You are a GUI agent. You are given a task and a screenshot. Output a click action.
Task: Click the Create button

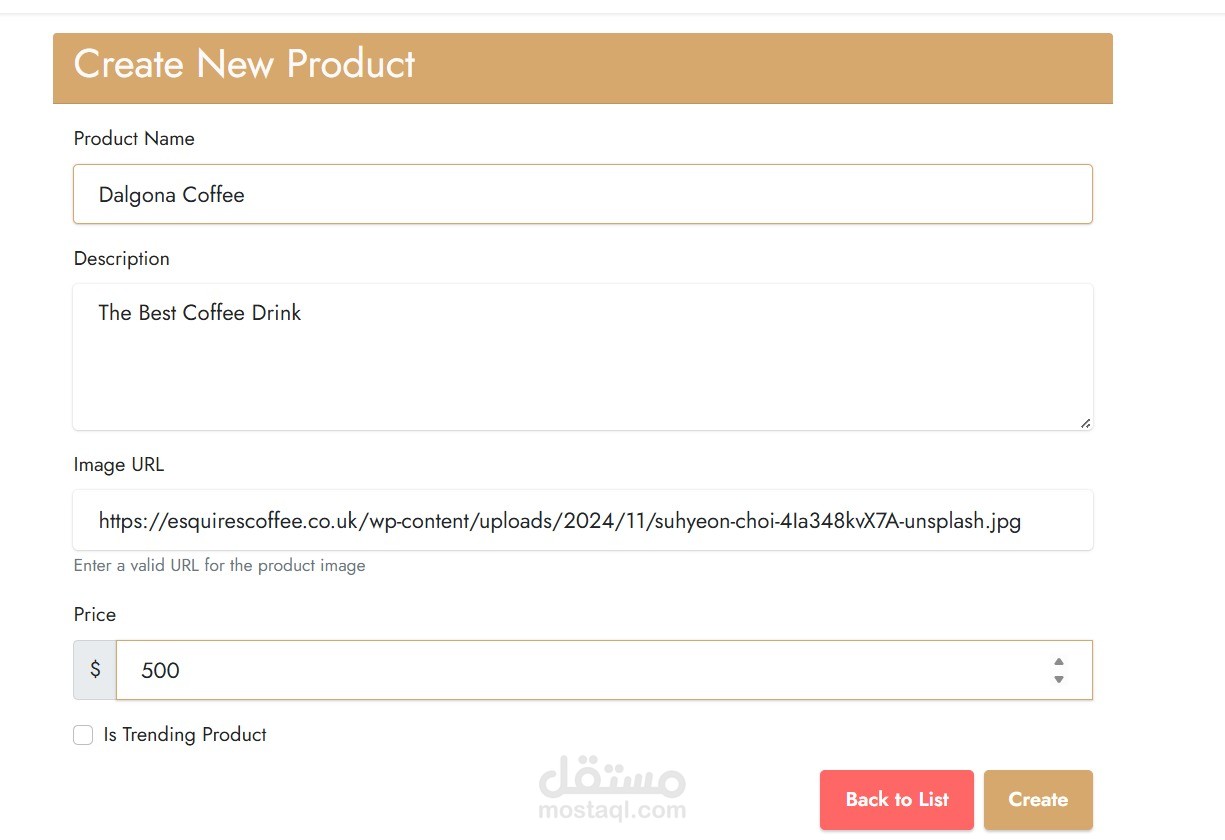1038,799
